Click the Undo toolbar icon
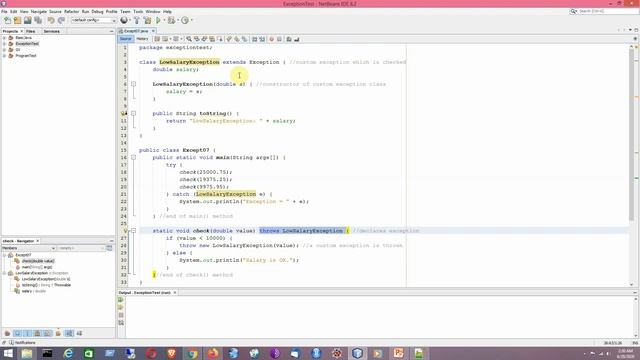The width and height of the screenshot is (640, 360). pyautogui.click(x=51, y=20)
